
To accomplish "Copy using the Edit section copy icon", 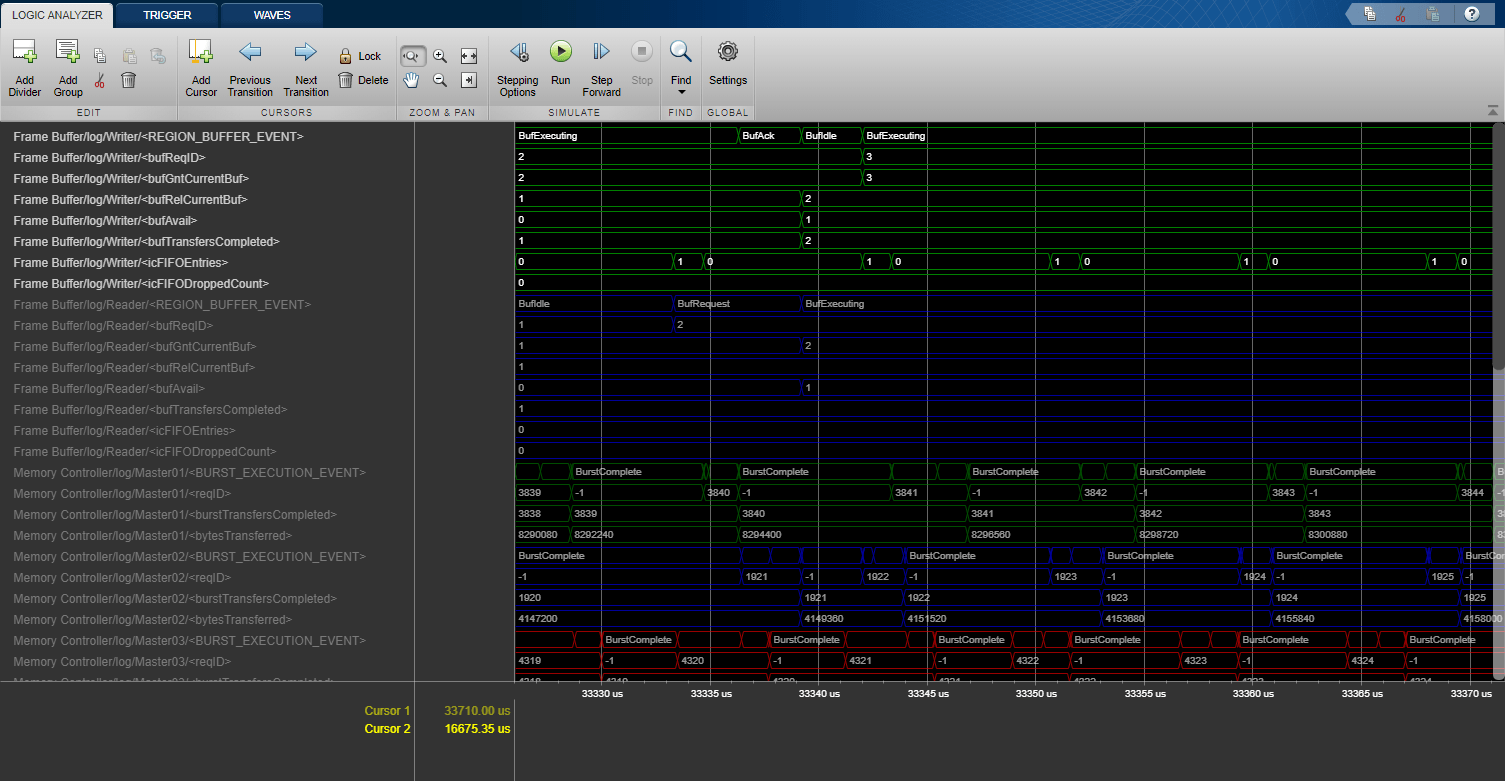I will (x=100, y=56).
